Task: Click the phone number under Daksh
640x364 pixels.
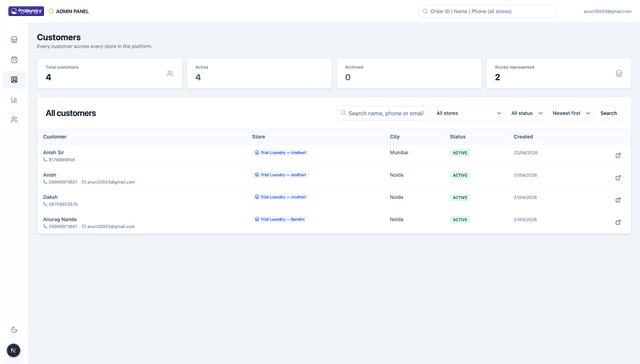Action: pyautogui.click(x=63, y=204)
